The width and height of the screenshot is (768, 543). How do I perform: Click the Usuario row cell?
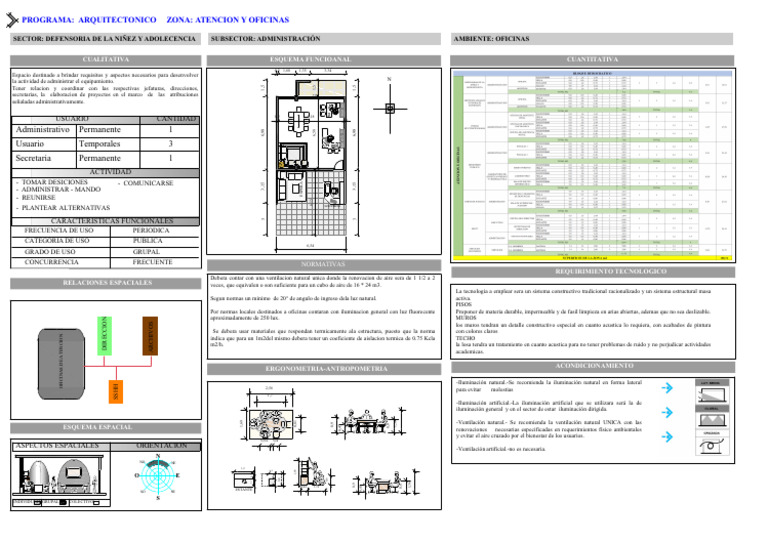click(43, 144)
